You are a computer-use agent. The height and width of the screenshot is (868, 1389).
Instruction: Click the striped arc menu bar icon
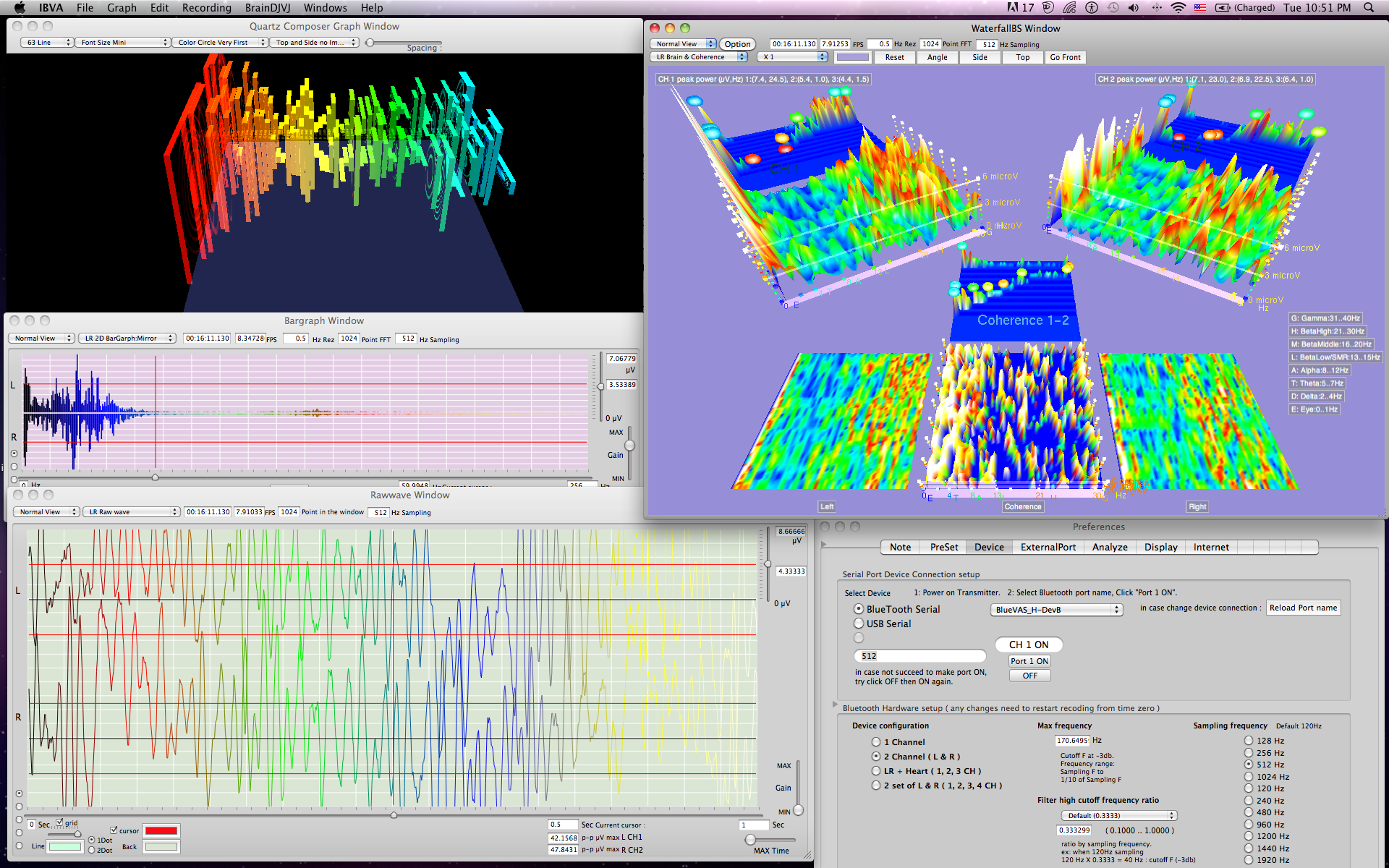point(1070,8)
